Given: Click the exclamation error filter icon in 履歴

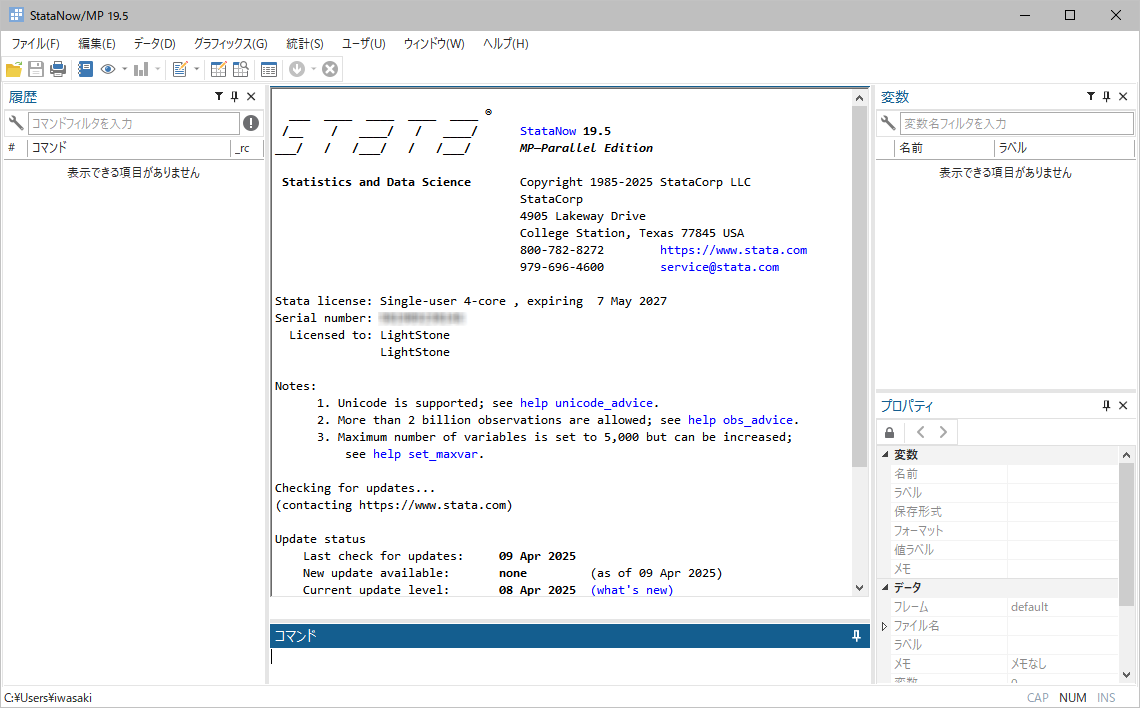Looking at the screenshot, I should pos(251,123).
